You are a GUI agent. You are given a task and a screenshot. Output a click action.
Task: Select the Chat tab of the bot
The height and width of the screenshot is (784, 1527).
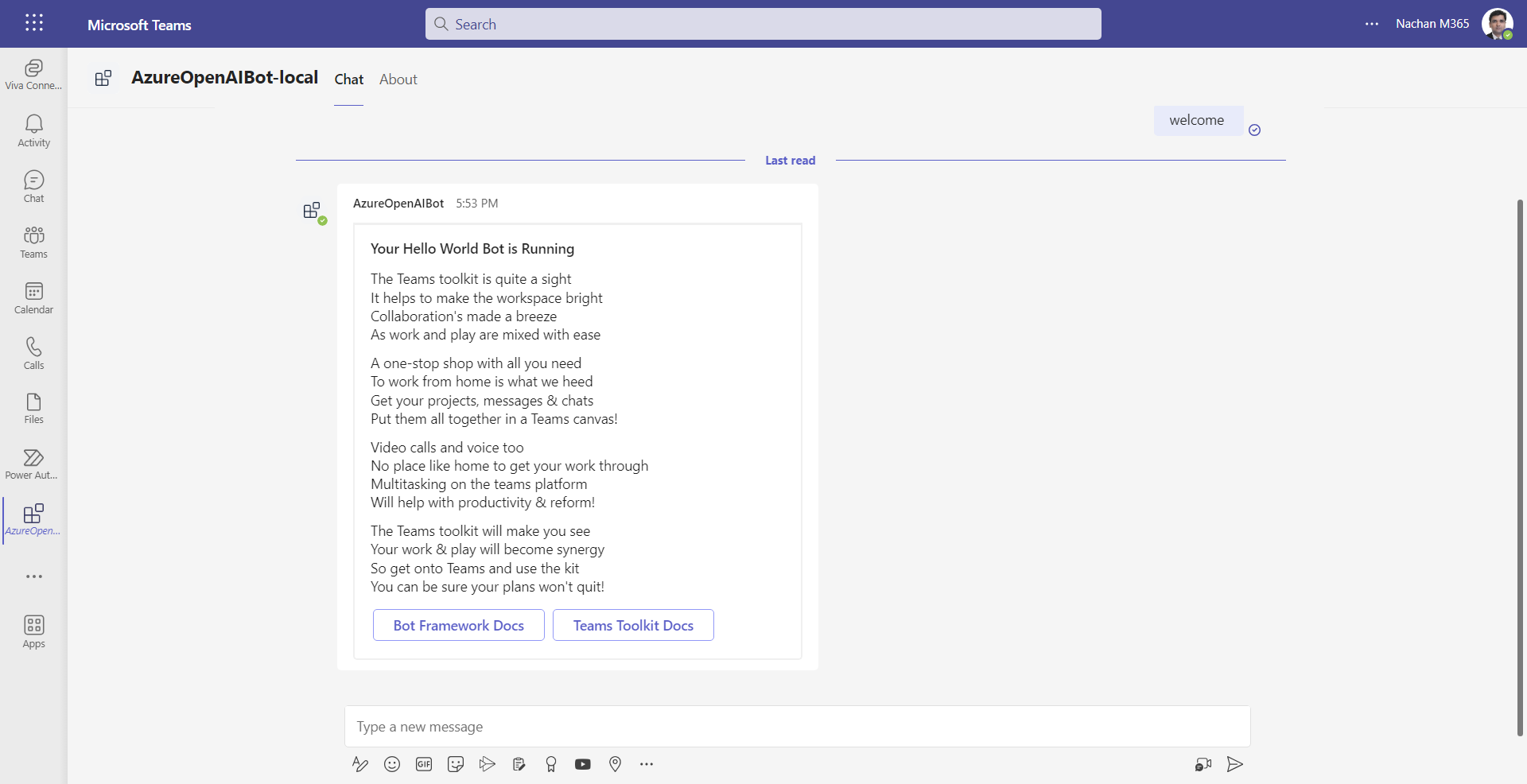click(x=348, y=80)
